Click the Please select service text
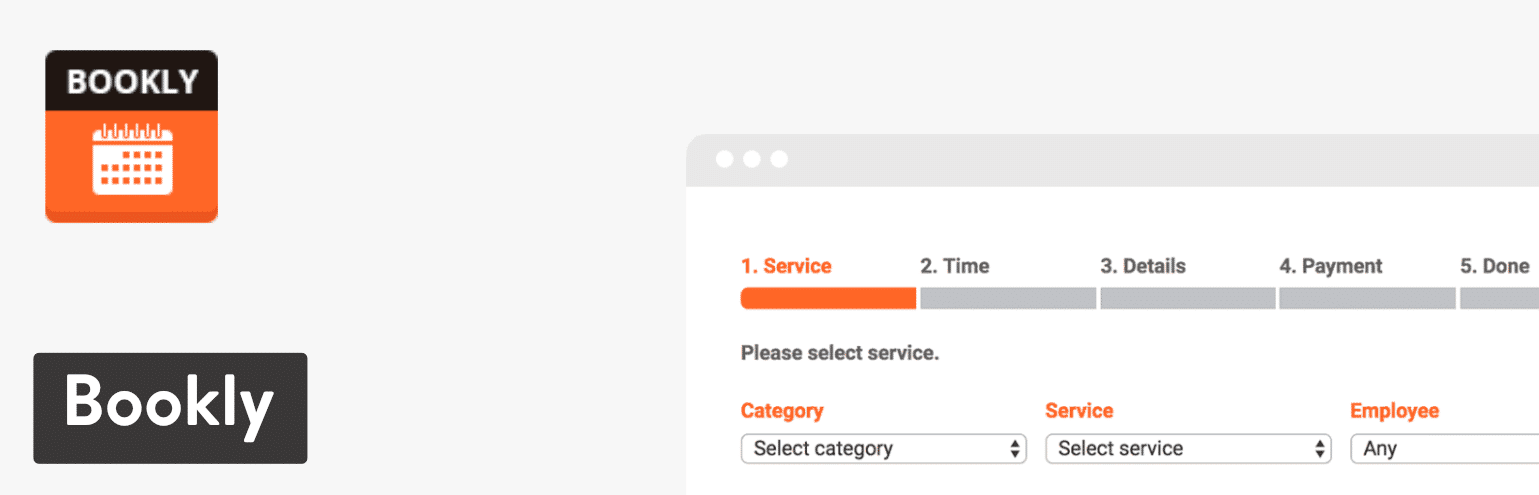Image resolution: width=1539 pixels, height=495 pixels. pyautogui.click(x=840, y=353)
